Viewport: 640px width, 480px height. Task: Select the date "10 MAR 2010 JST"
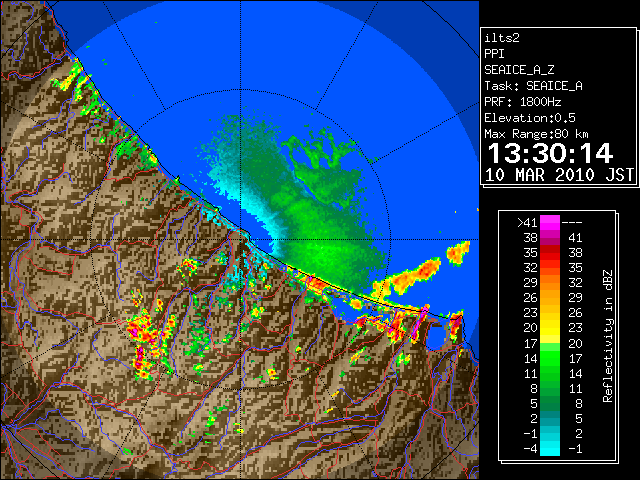coord(559,175)
